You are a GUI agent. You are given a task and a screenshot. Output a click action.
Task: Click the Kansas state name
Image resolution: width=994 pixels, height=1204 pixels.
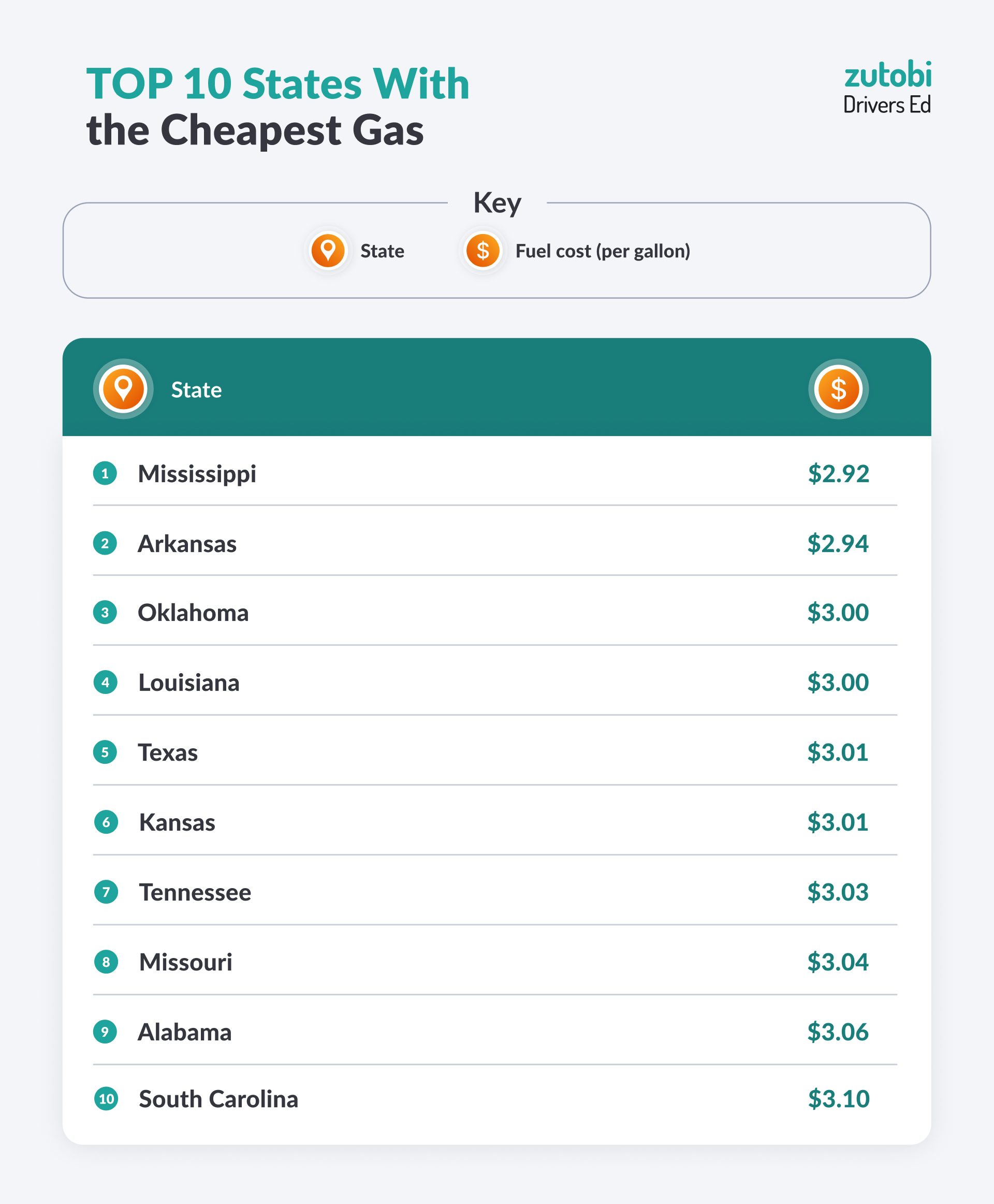coord(177,822)
